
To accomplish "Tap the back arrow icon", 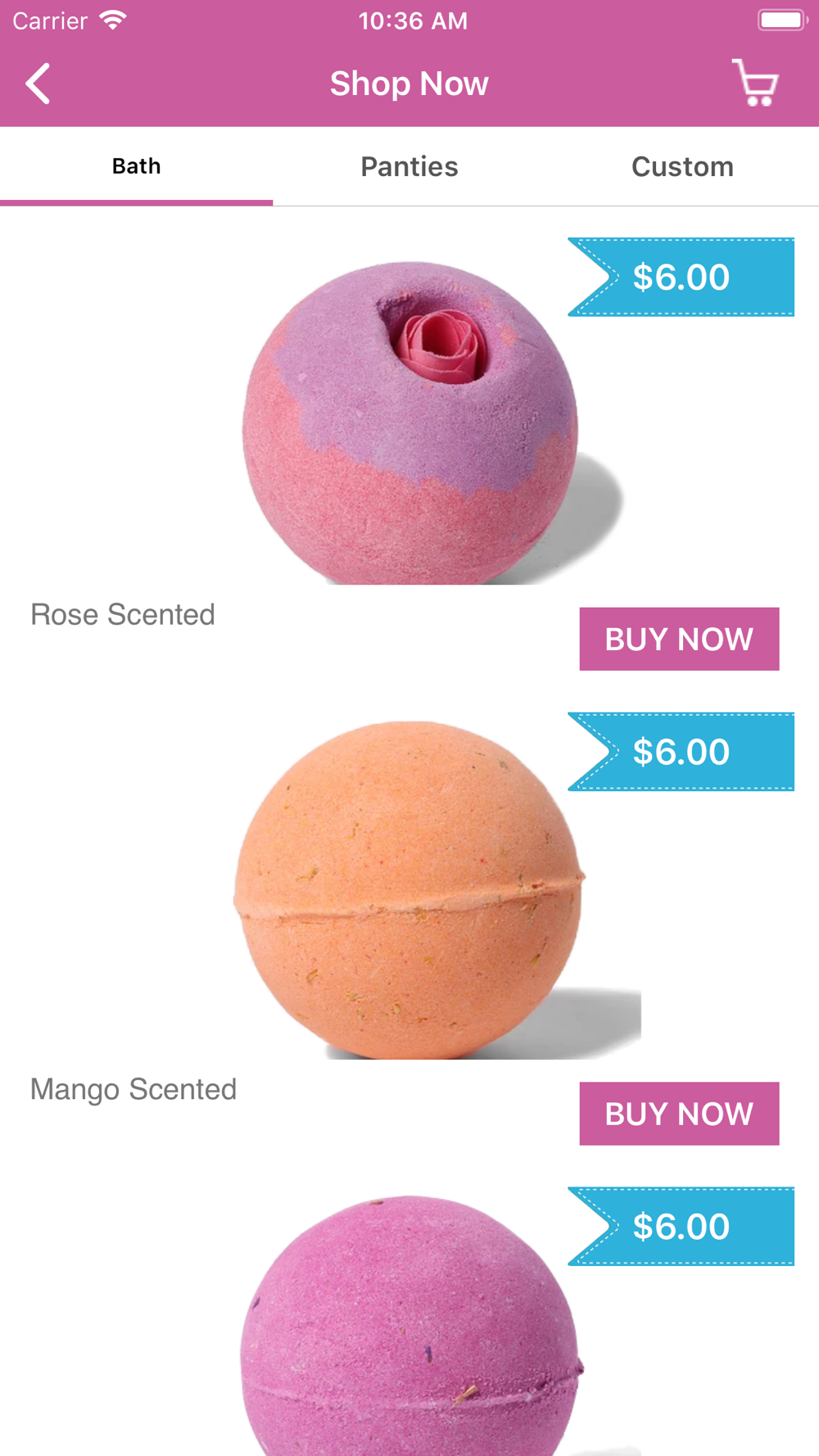I will 38,84.
